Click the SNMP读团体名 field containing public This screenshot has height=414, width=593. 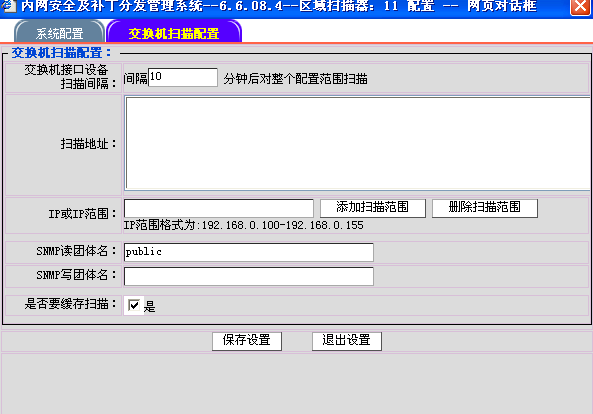(x=248, y=252)
